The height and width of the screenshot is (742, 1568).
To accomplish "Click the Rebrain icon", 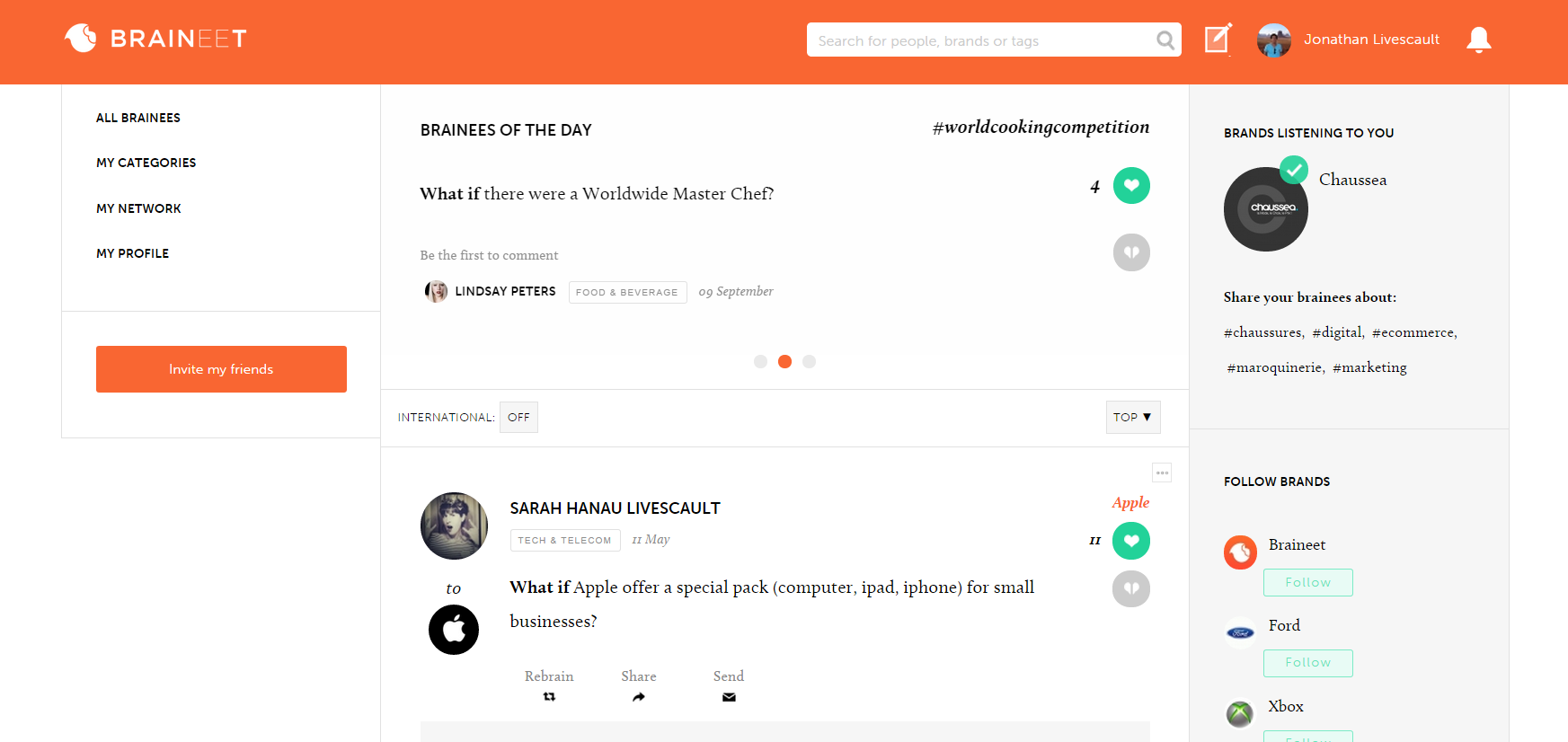I will [549, 697].
